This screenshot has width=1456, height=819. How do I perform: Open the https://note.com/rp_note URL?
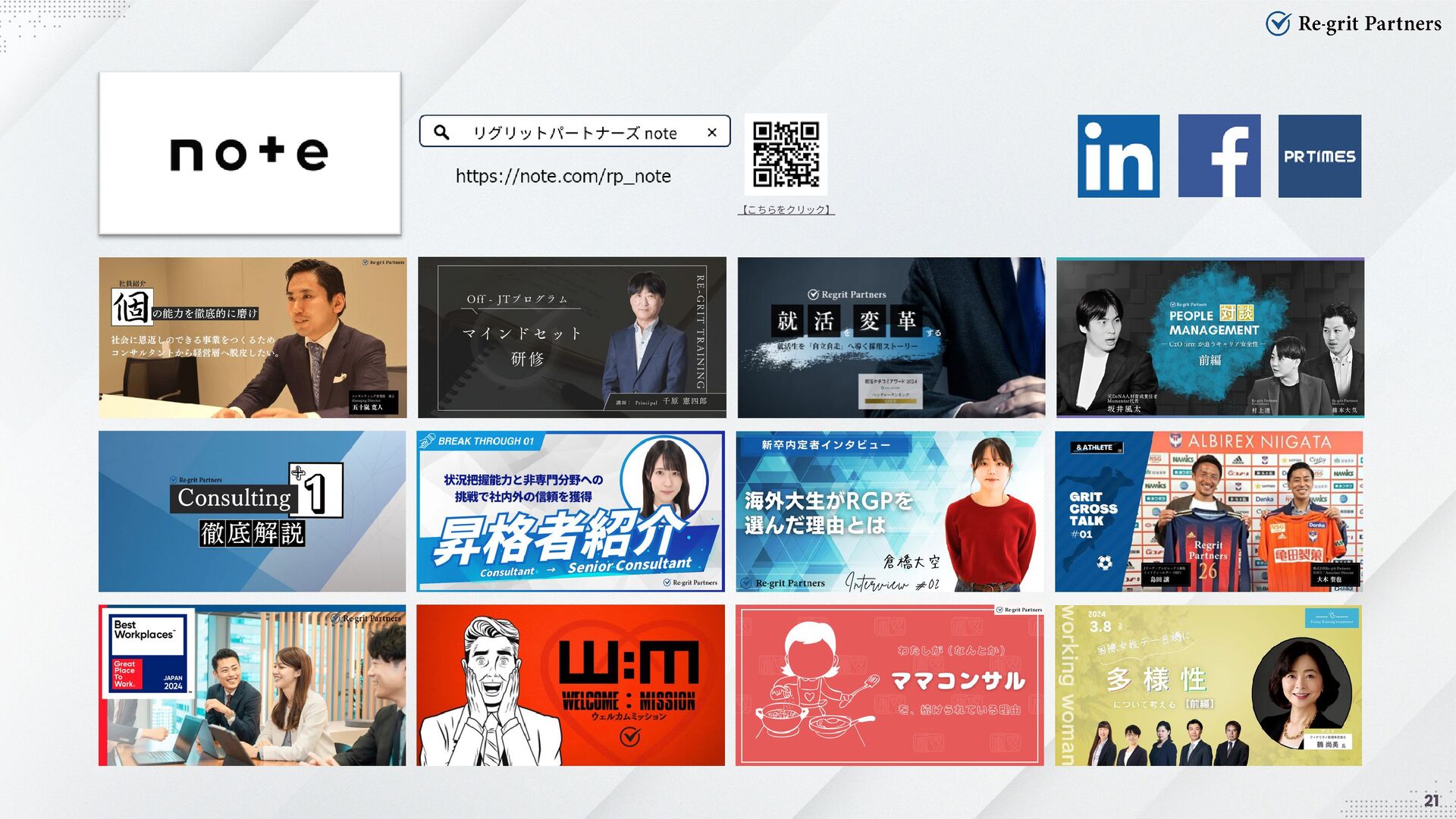[563, 176]
